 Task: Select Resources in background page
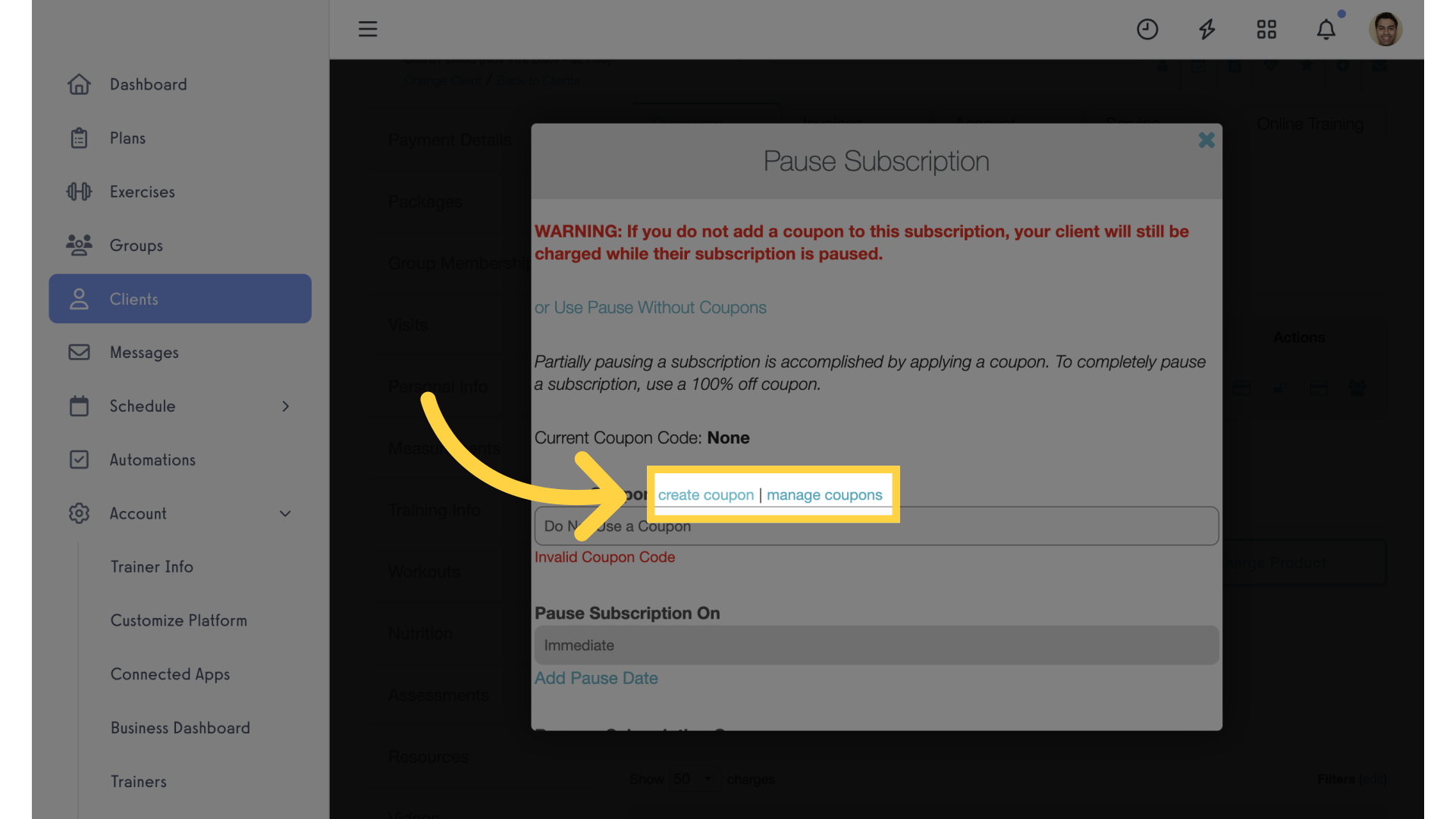click(428, 757)
